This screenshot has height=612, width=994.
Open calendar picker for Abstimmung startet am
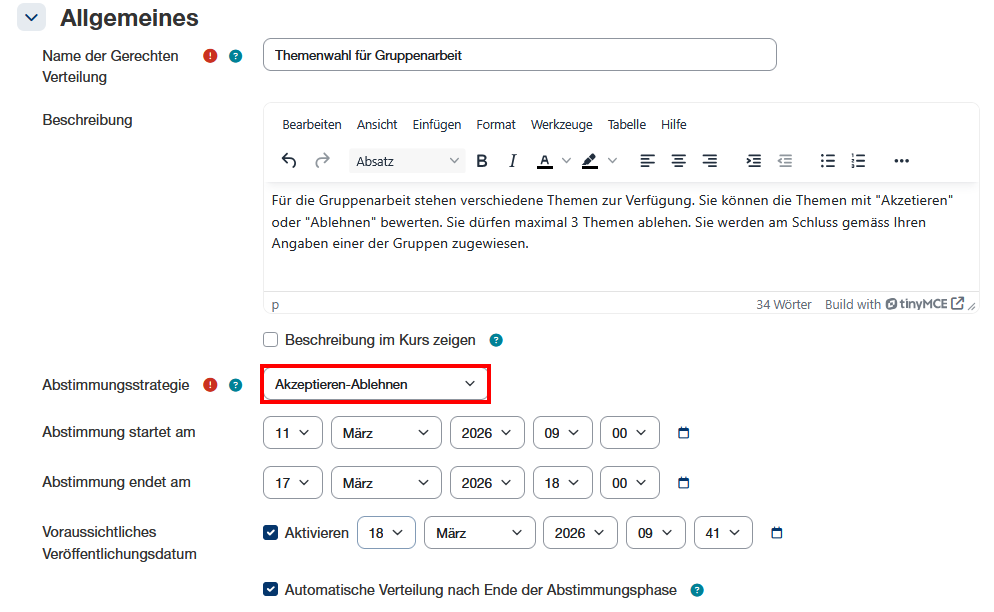pyautogui.click(x=684, y=433)
